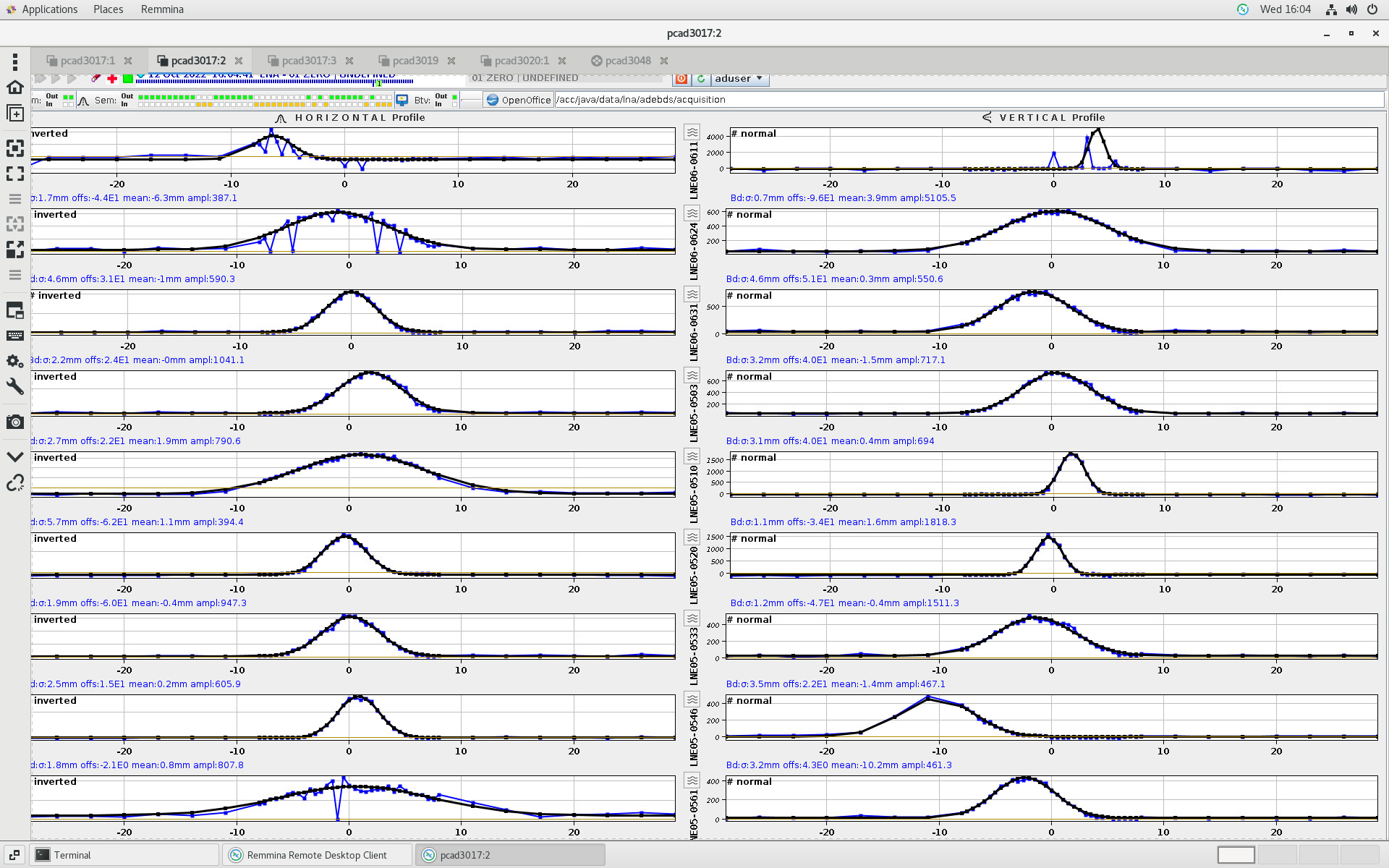The image size is (1389, 868).
Task: Collapse the LNE06-0611 profile row
Action: pos(692,132)
